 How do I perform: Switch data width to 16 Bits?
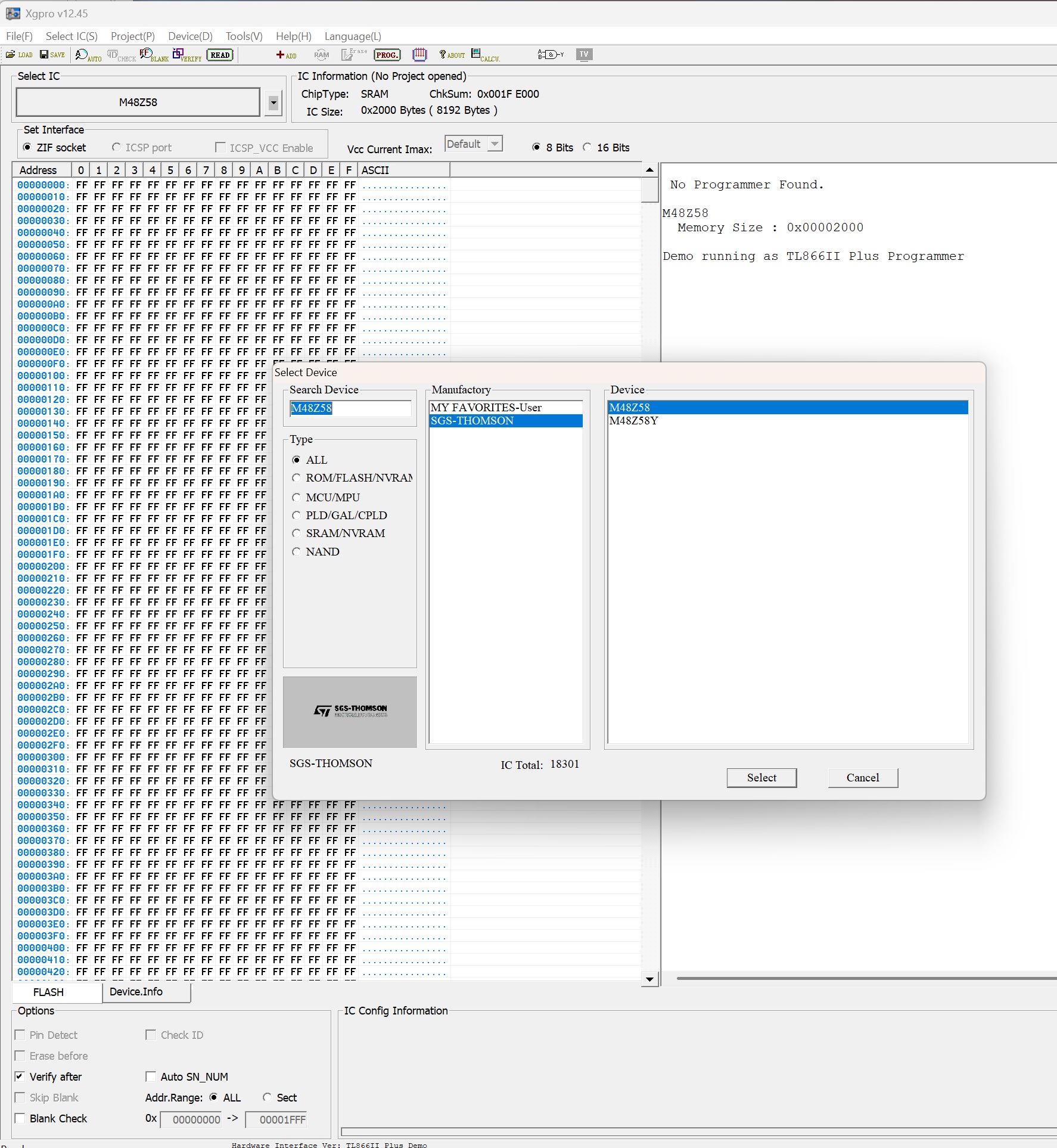[587, 147]
